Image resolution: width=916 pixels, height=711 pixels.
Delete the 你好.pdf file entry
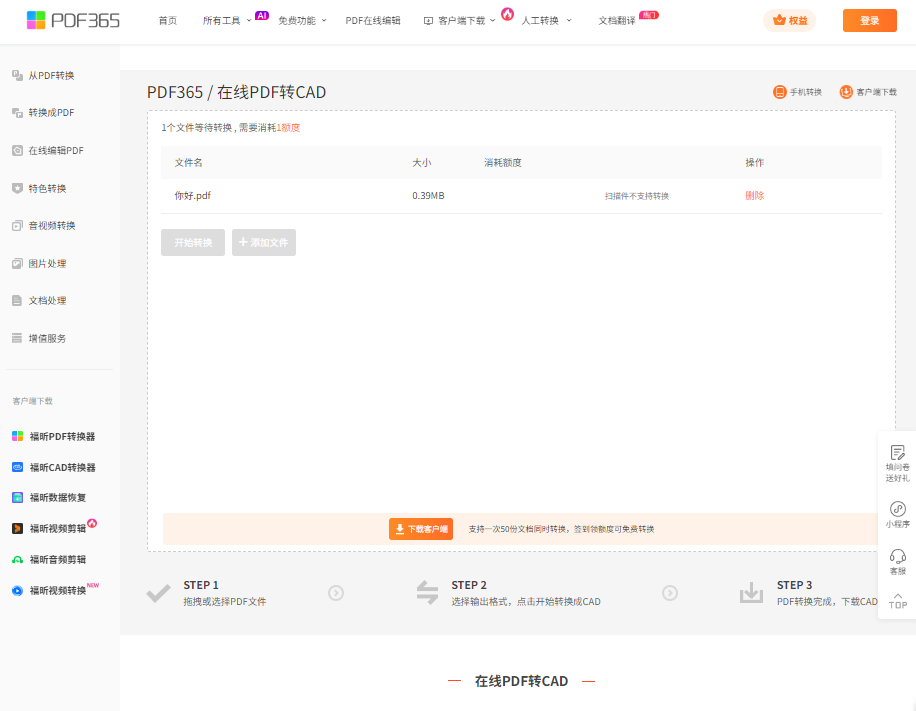click(754, 196)
